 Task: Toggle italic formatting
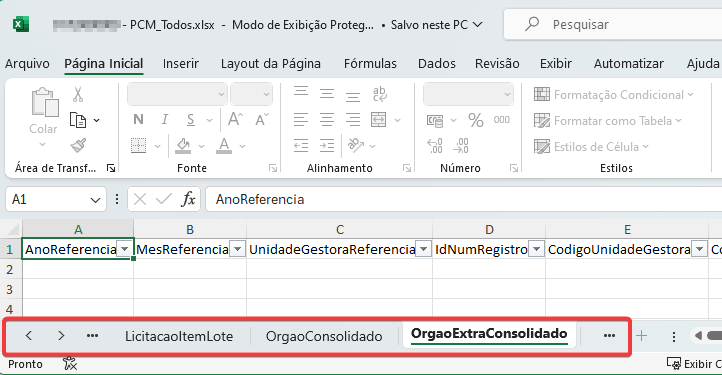click(x=164, y=120)
